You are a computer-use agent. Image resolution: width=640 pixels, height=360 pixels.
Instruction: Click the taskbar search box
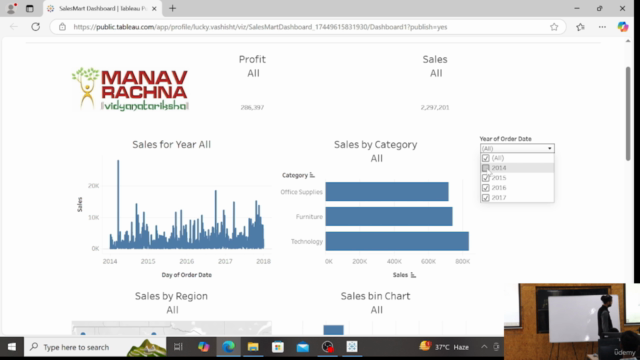pos(95,347)
